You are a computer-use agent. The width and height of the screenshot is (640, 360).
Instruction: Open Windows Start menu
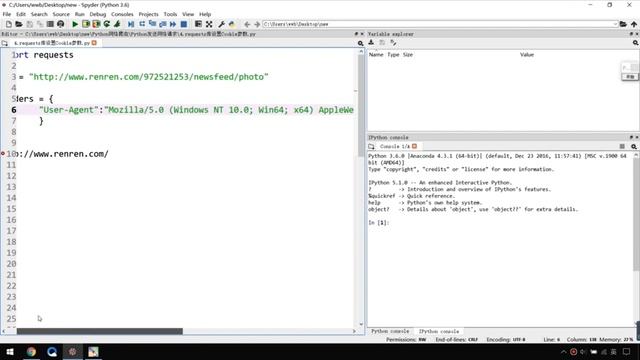pyautogui.click(x=10, y=351)
